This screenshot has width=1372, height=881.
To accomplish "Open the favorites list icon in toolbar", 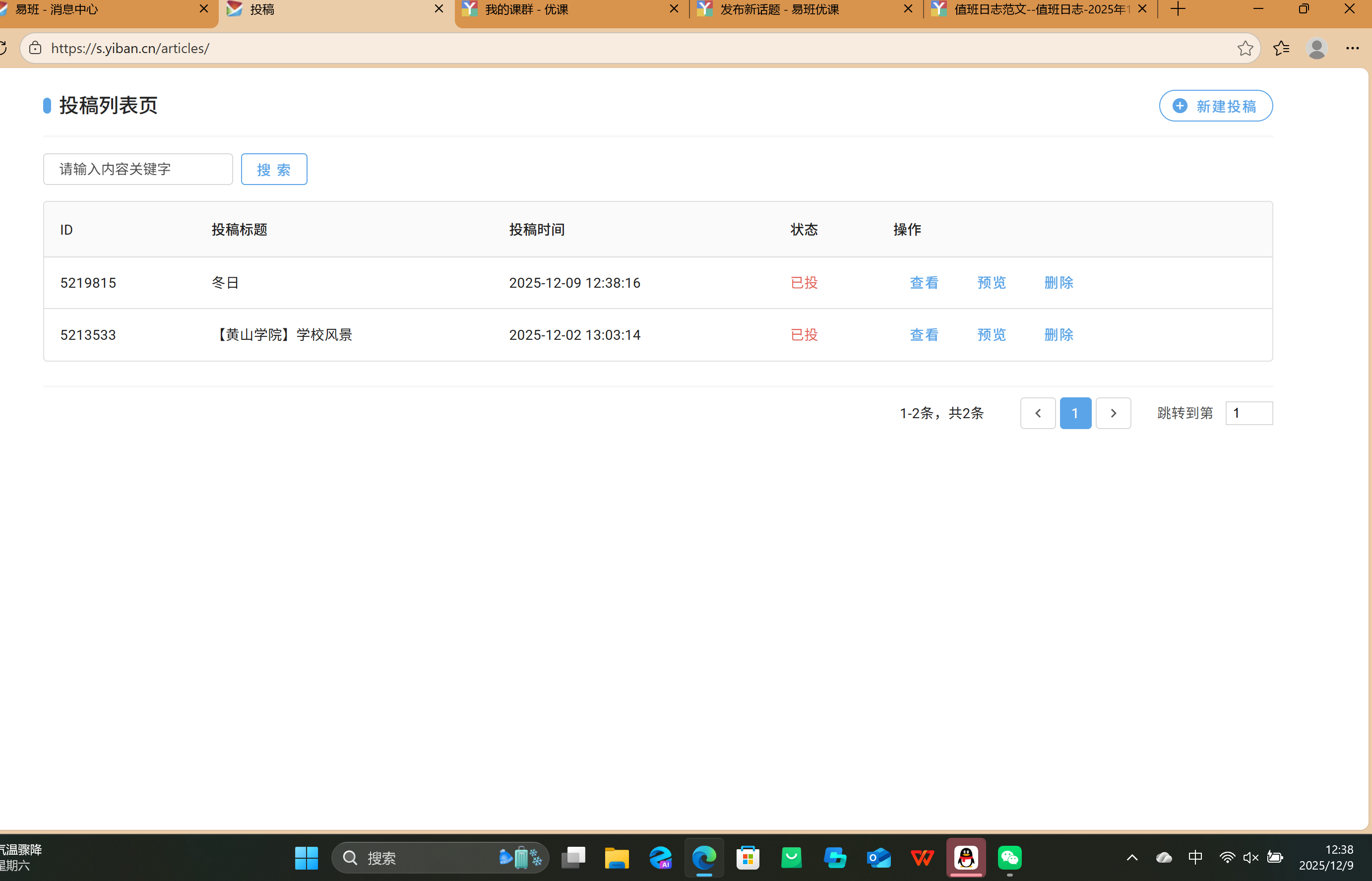I will coord(1281,48).
